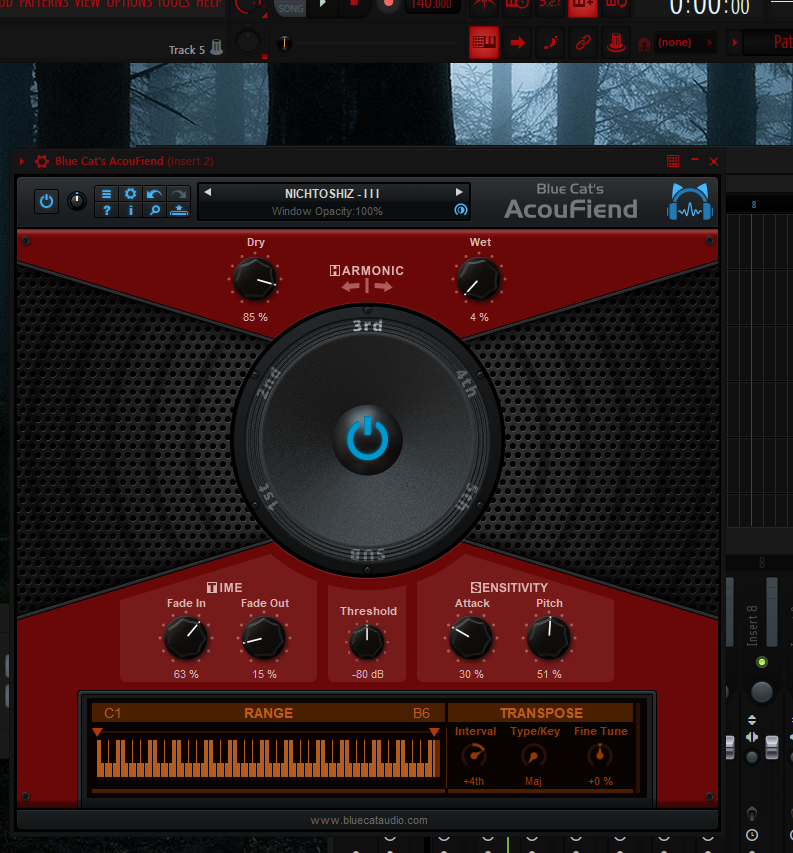Click the FL Studio stop button
The width and height of the screenshot is (793, 853).
[x=354, y=4]
